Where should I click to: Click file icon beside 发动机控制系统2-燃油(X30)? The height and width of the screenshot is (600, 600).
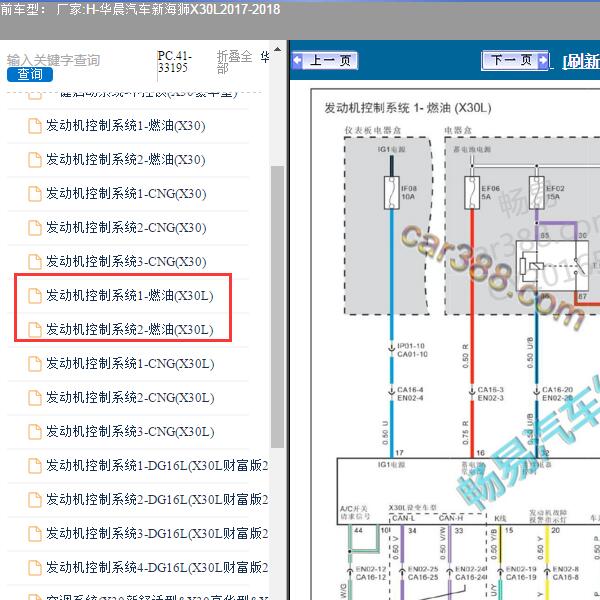click(35, 160)
